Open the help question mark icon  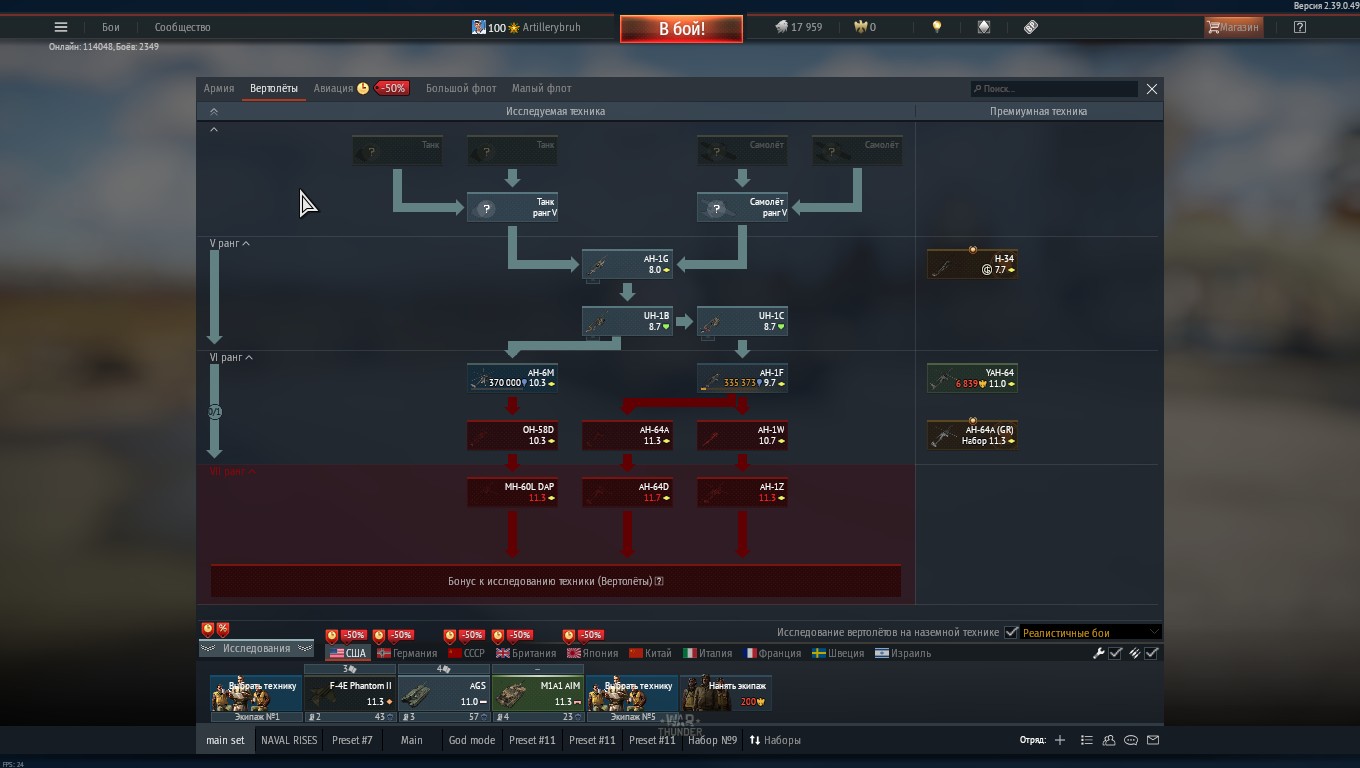tap(1299, 27)
